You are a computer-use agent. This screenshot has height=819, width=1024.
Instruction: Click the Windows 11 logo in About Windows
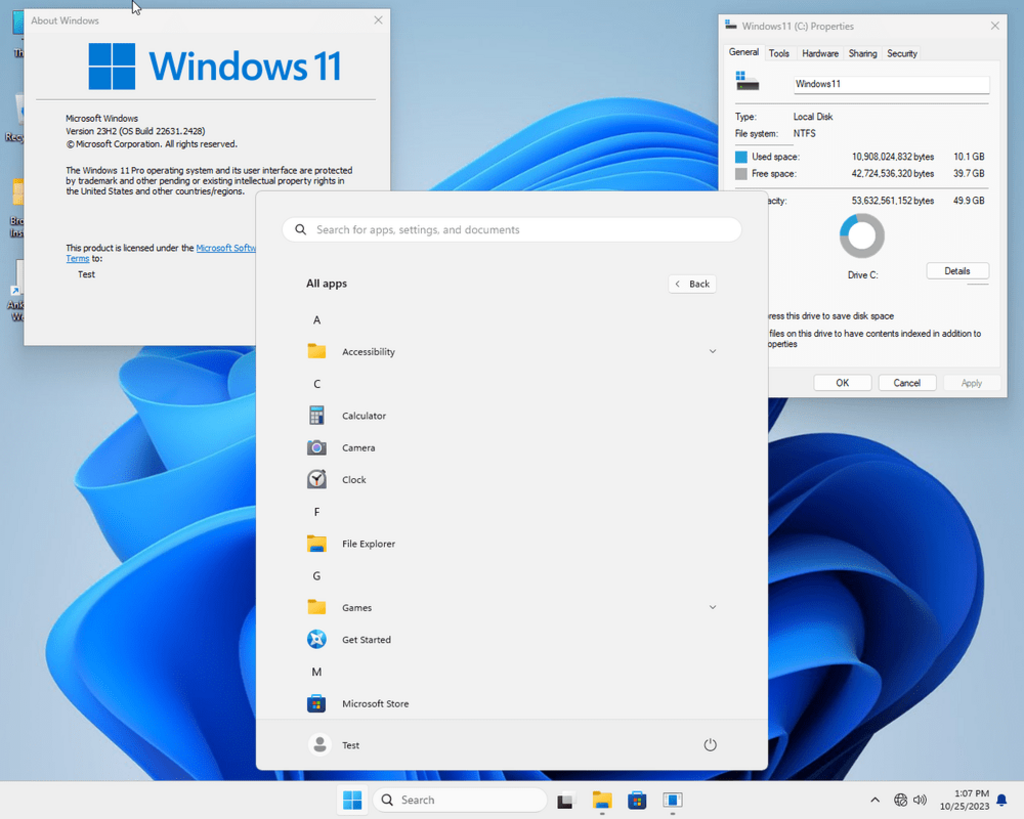pos(214,66)
